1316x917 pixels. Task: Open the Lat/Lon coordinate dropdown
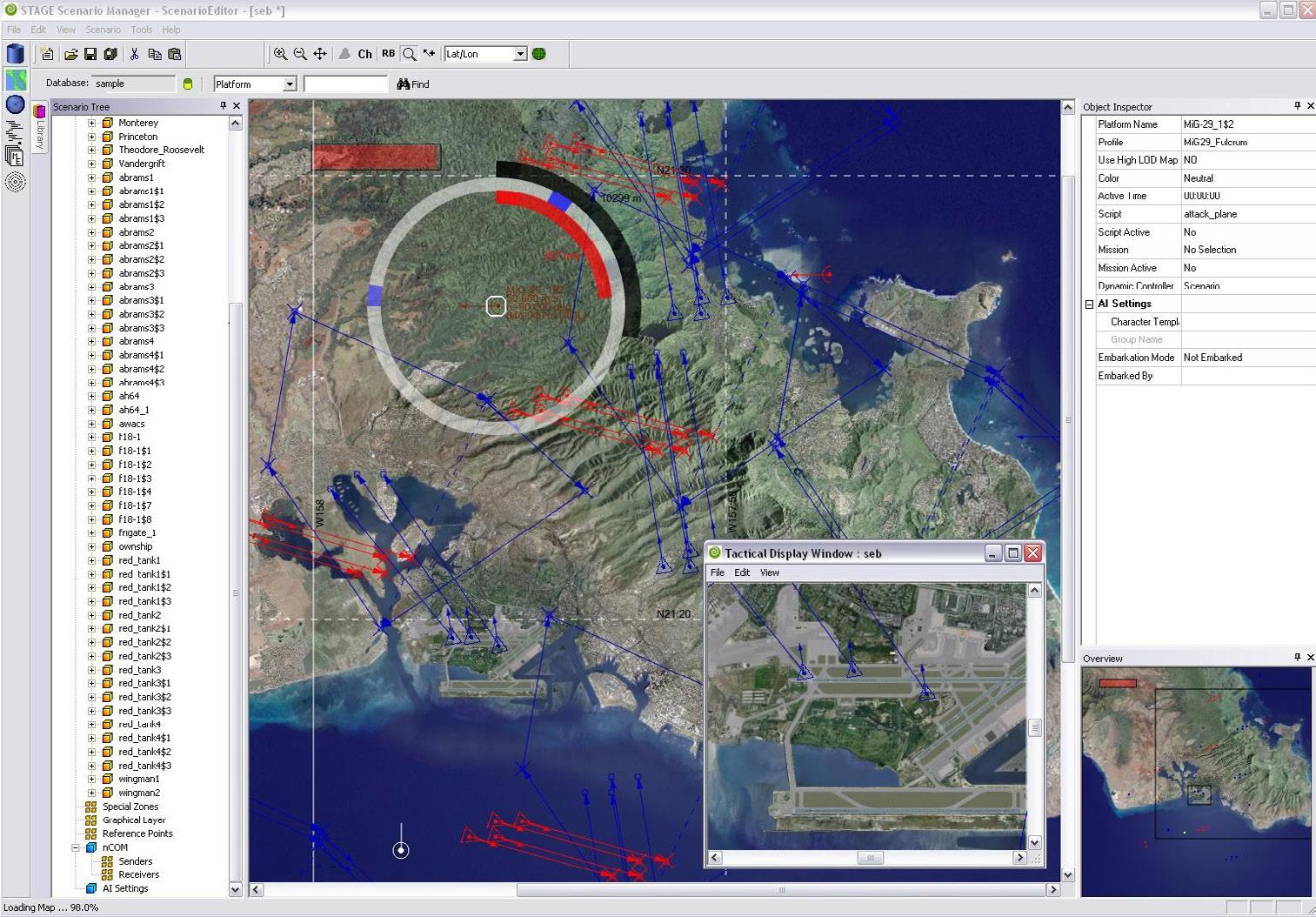[519, 54]
